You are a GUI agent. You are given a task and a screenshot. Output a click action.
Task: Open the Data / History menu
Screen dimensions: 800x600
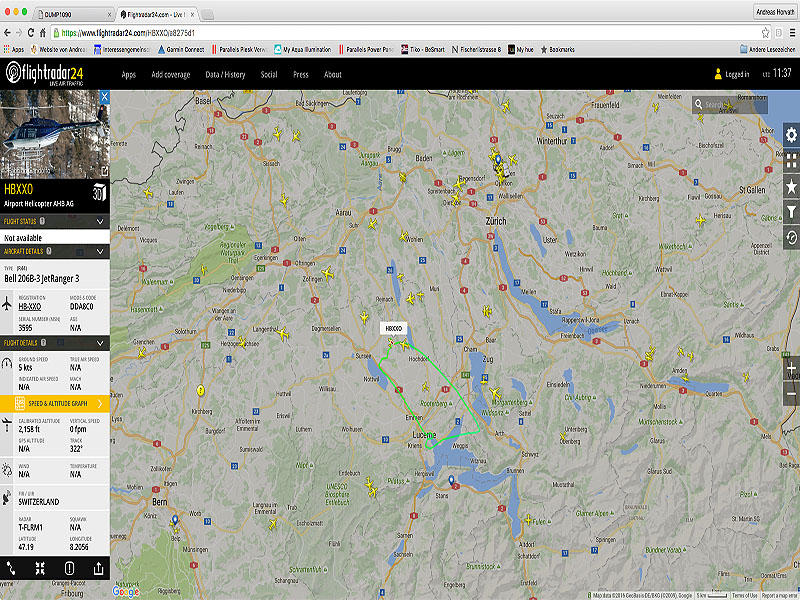click(x=225, y=74)
